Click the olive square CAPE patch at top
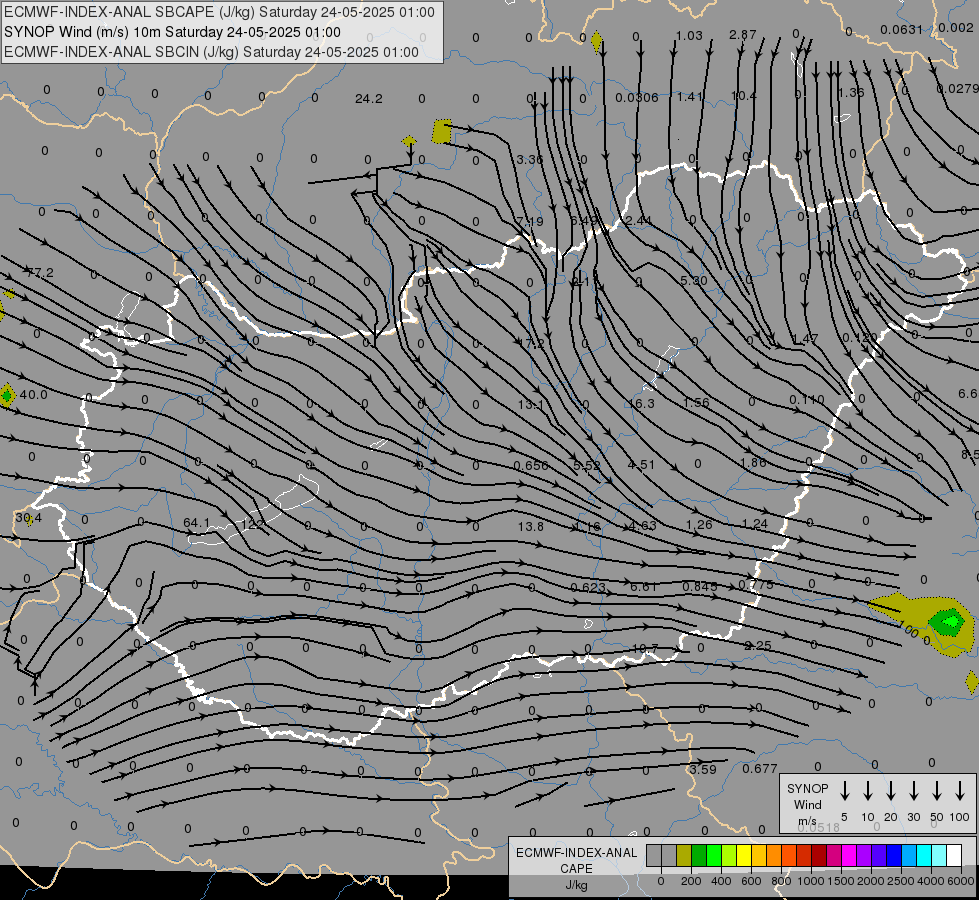This screenshot has height=900, width=979. [x=442, y=132]
